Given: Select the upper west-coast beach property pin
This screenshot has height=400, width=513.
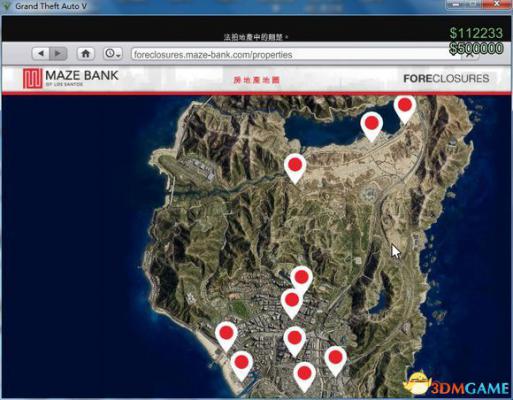Looking at the screenshot, I should [226, 336].
